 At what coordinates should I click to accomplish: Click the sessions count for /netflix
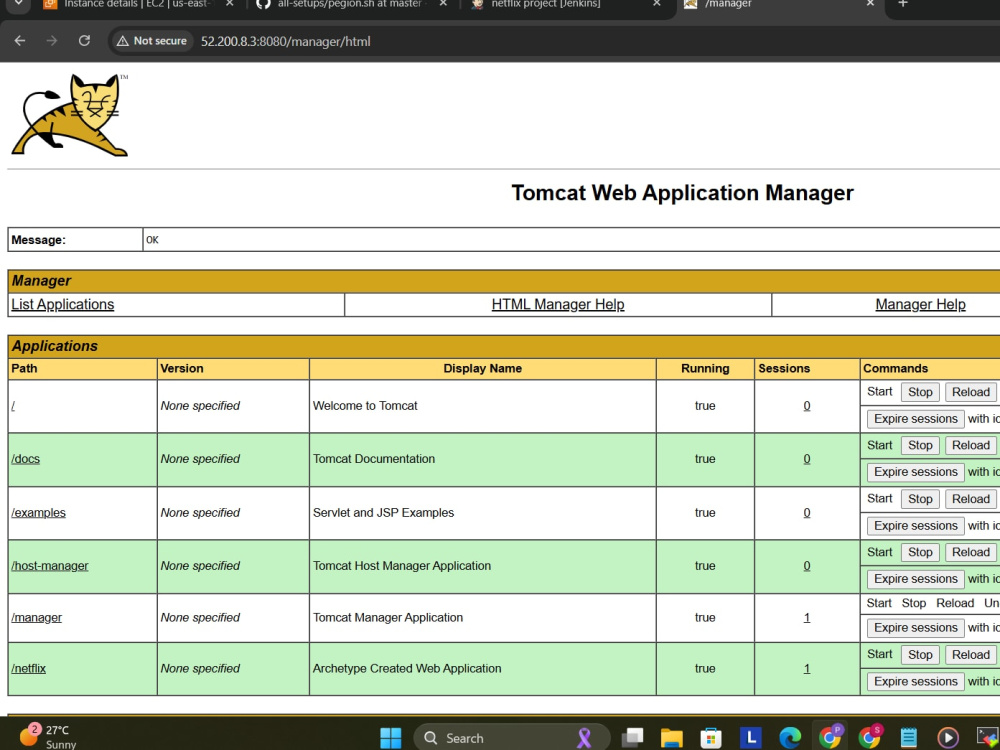[x=807, y=668]
